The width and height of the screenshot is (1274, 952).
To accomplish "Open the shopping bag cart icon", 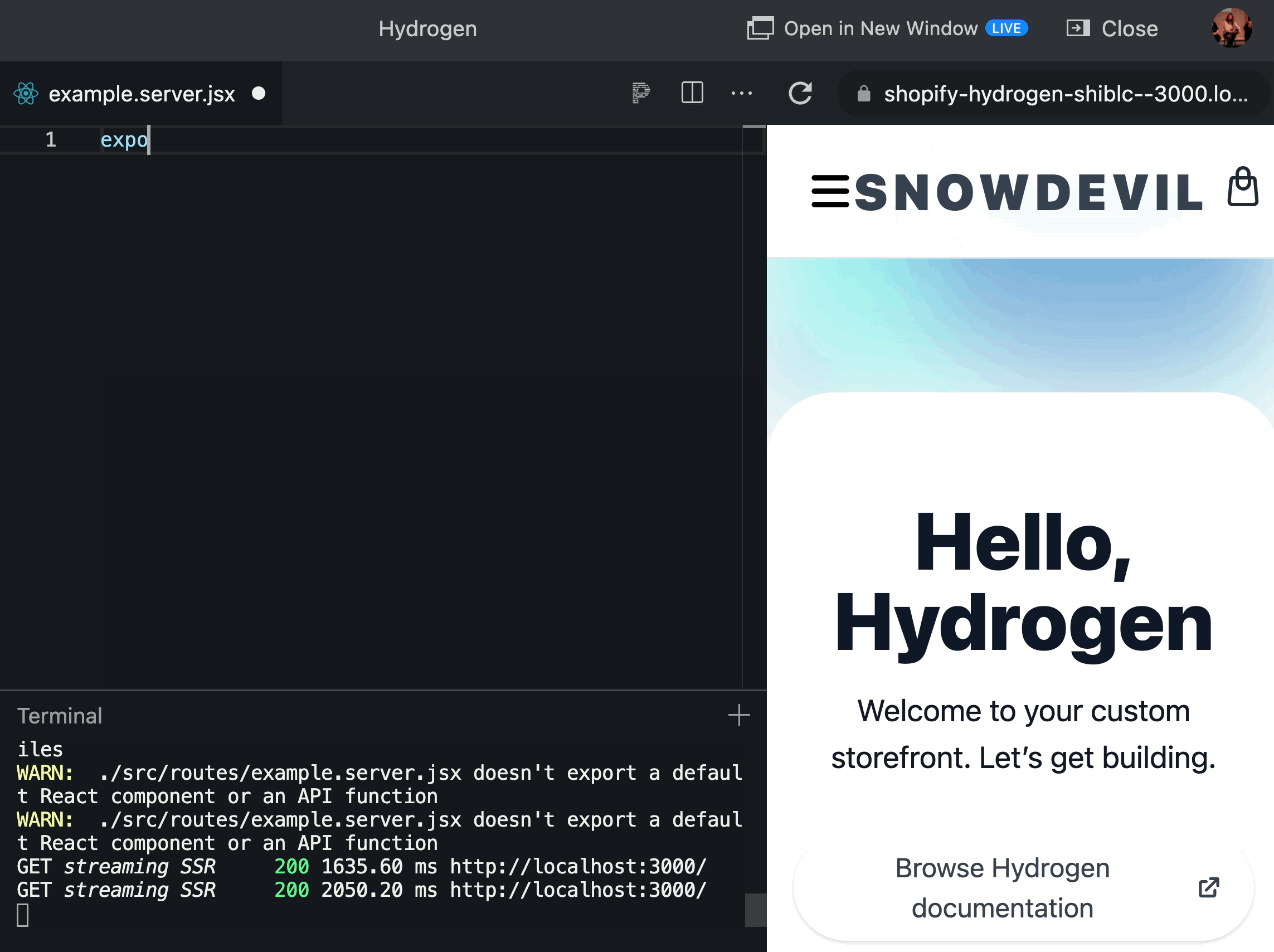I will coord(1242,187).
